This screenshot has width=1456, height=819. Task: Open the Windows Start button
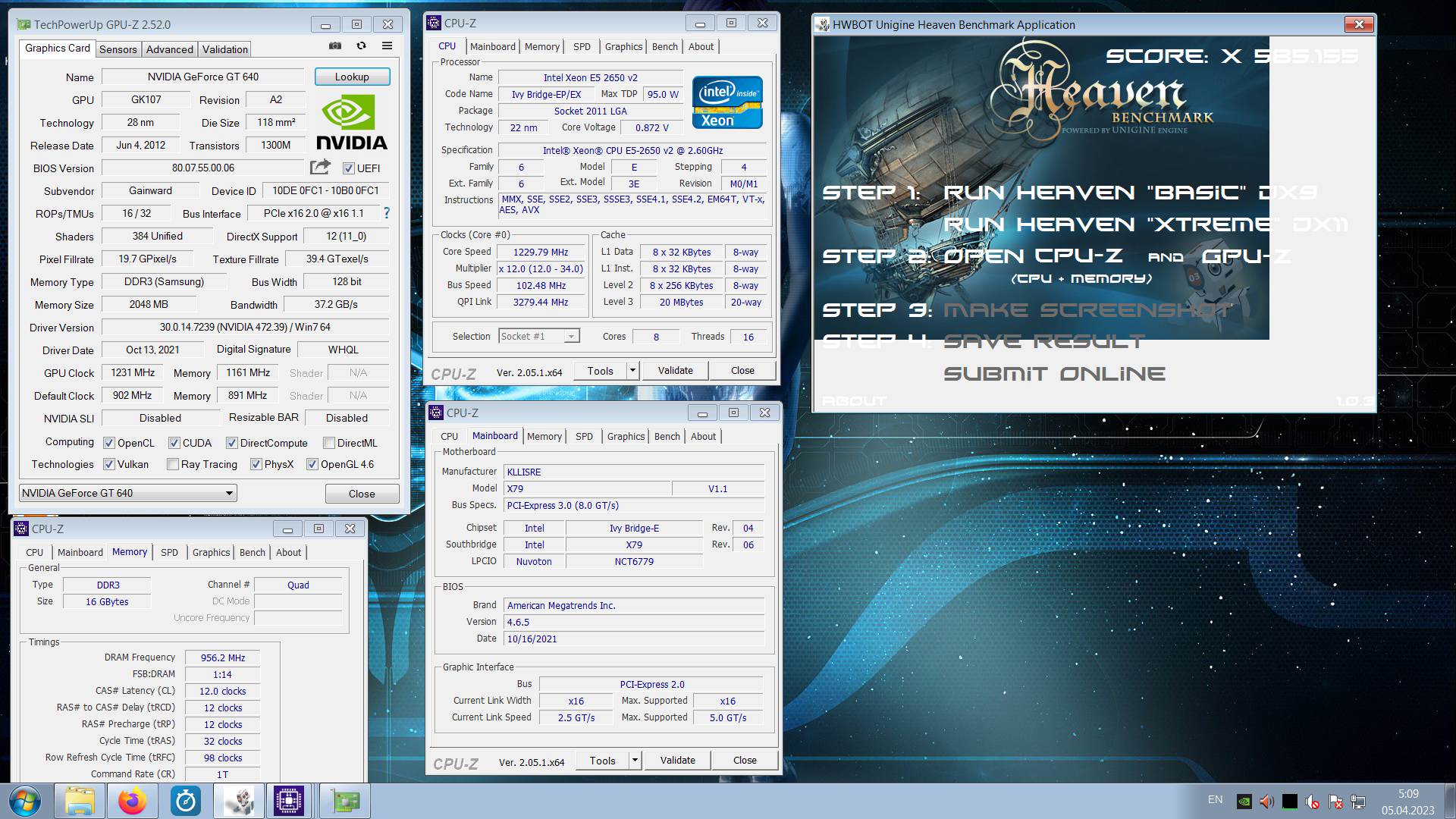point(24,802)
